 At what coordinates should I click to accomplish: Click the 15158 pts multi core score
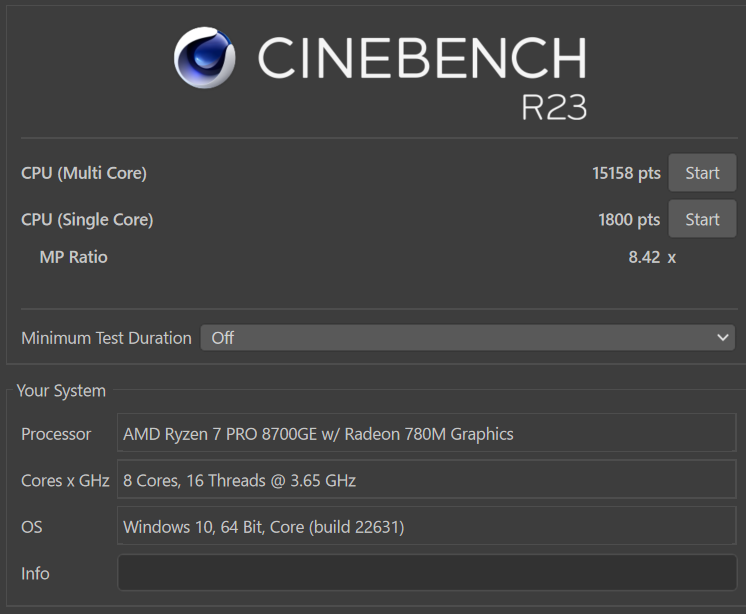(x=626, y=173)
